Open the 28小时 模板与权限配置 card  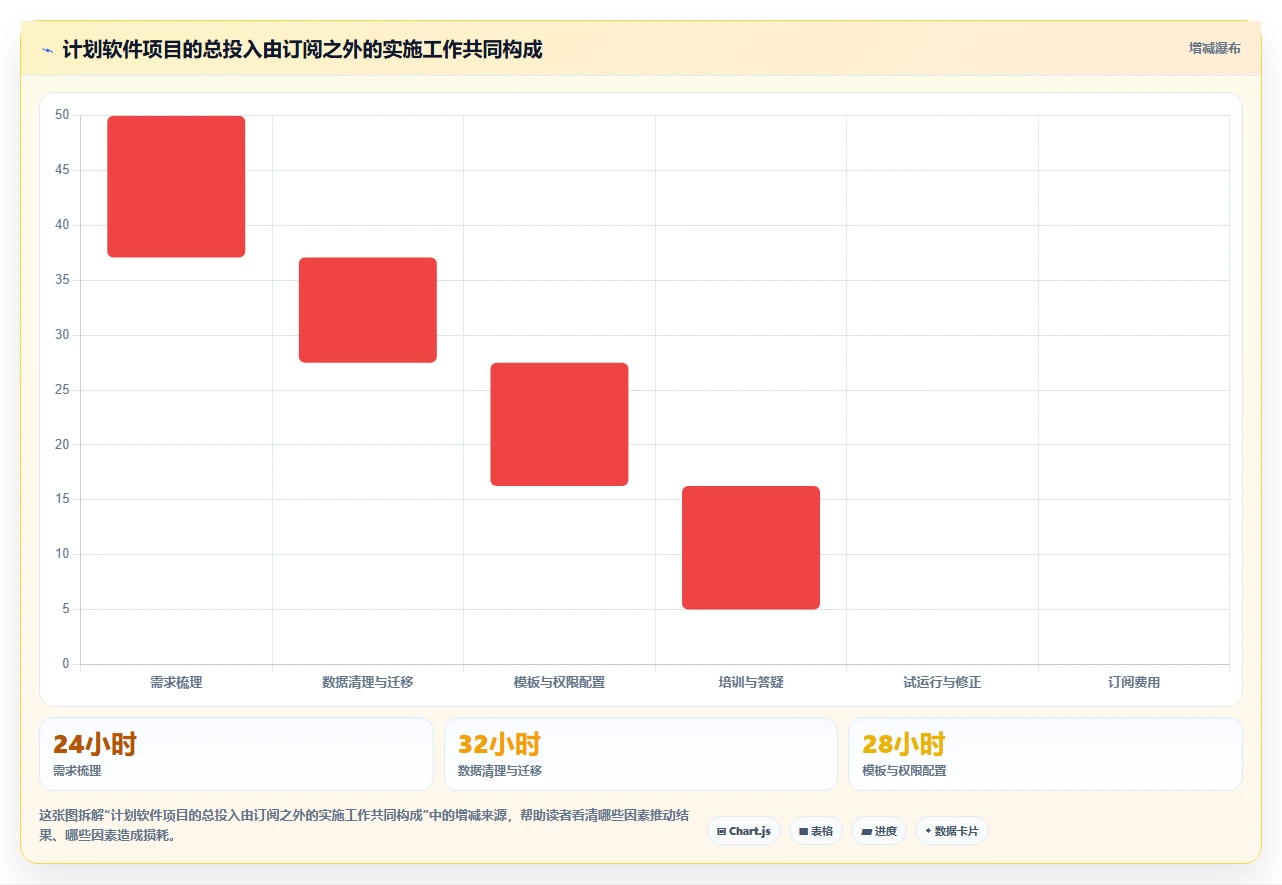[x=1045, y=754]
